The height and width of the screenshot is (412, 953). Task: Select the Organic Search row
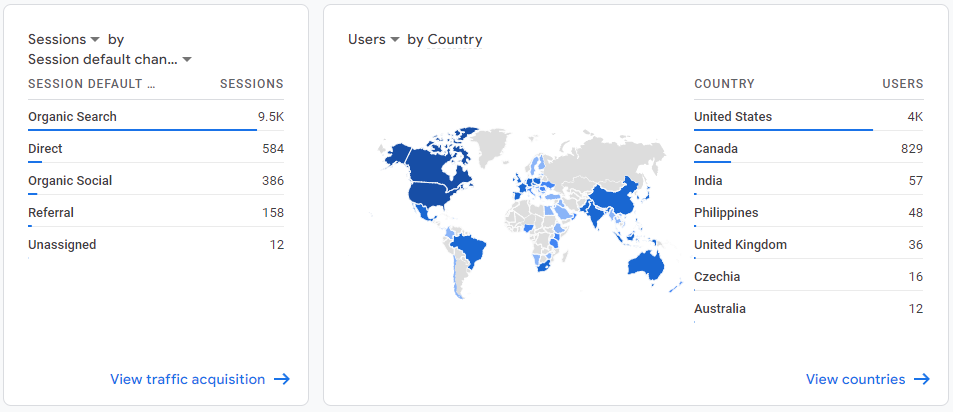pos(156,117)
